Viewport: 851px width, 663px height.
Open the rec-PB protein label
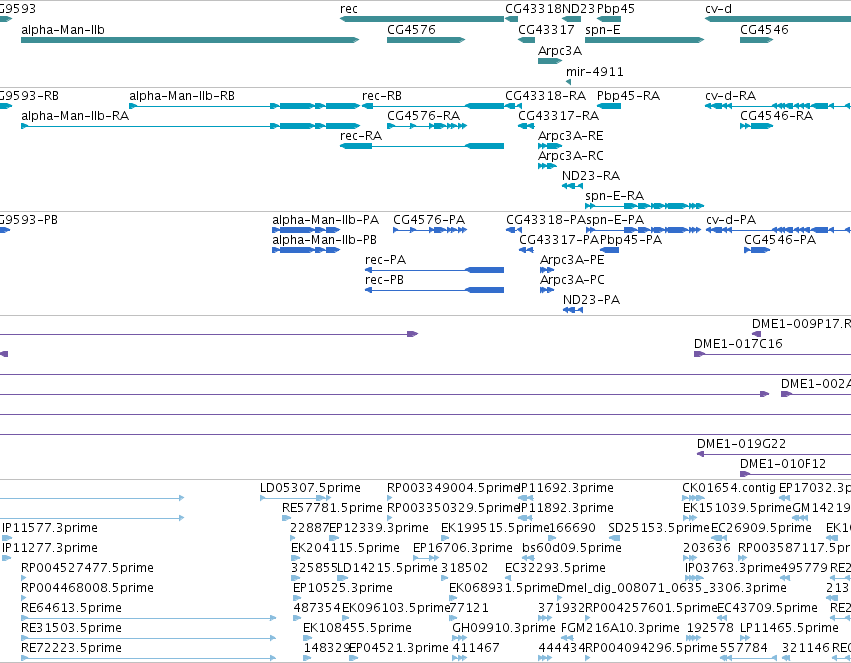(384, 280)
